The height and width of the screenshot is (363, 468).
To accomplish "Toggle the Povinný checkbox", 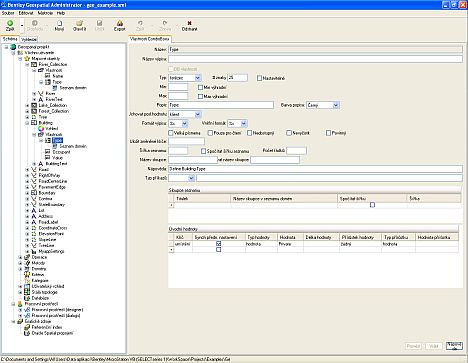I will (328, 133).
